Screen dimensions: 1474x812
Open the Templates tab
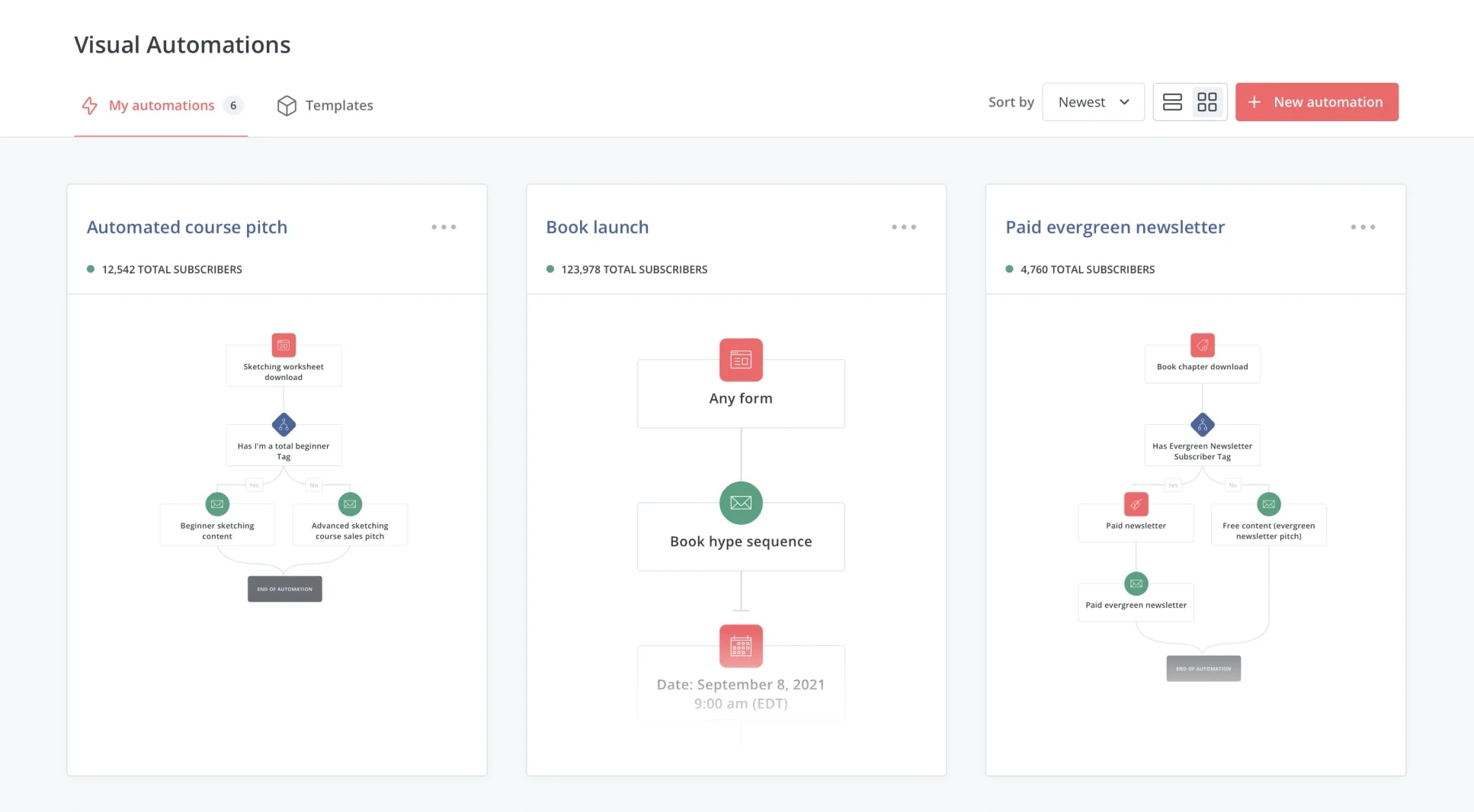tap(325, 105)
